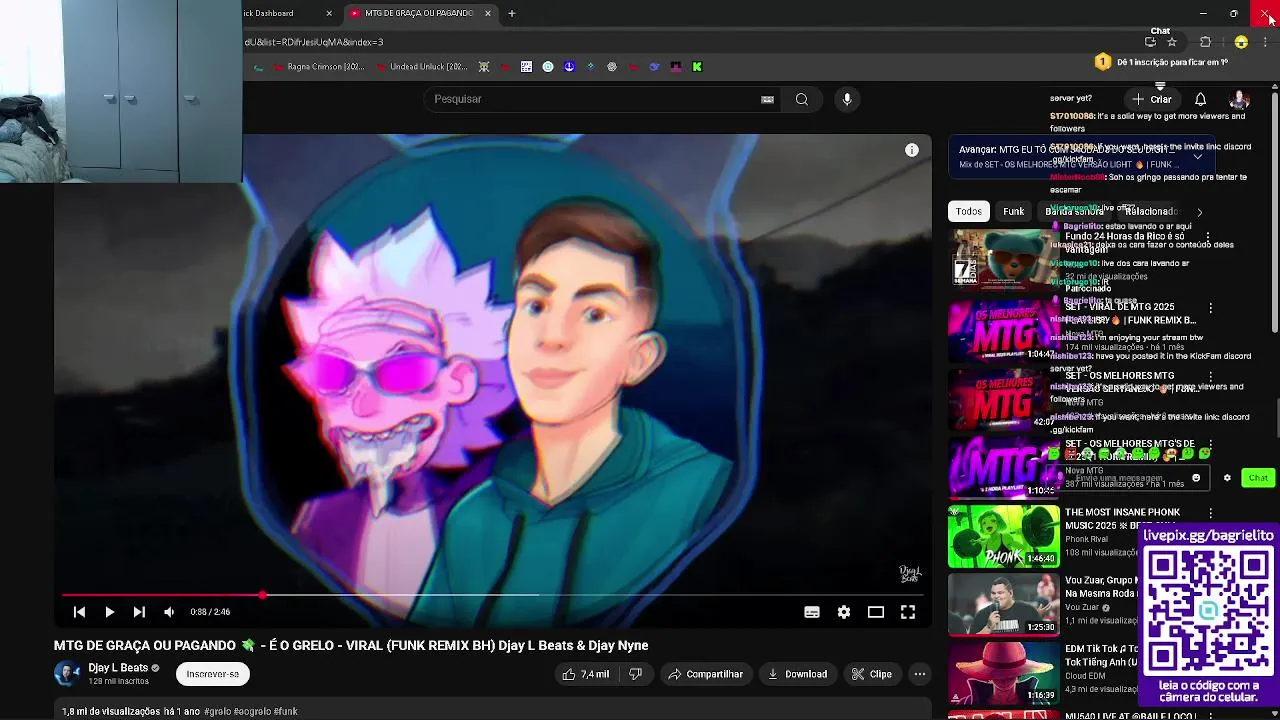Viewport: 1280px width, 720px height.
Task: Open emoji picker in chat message box
Action: click(x=1196, y=478)
